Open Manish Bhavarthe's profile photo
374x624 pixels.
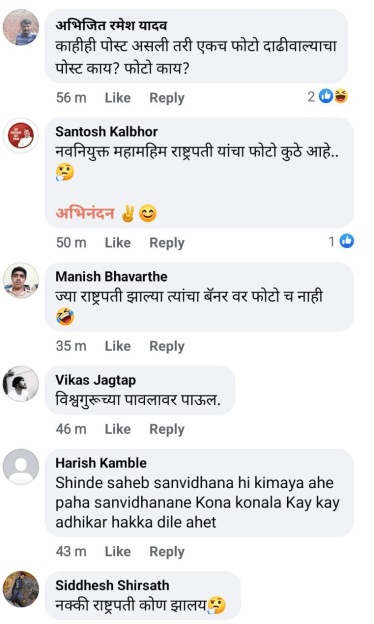point(21,280)
